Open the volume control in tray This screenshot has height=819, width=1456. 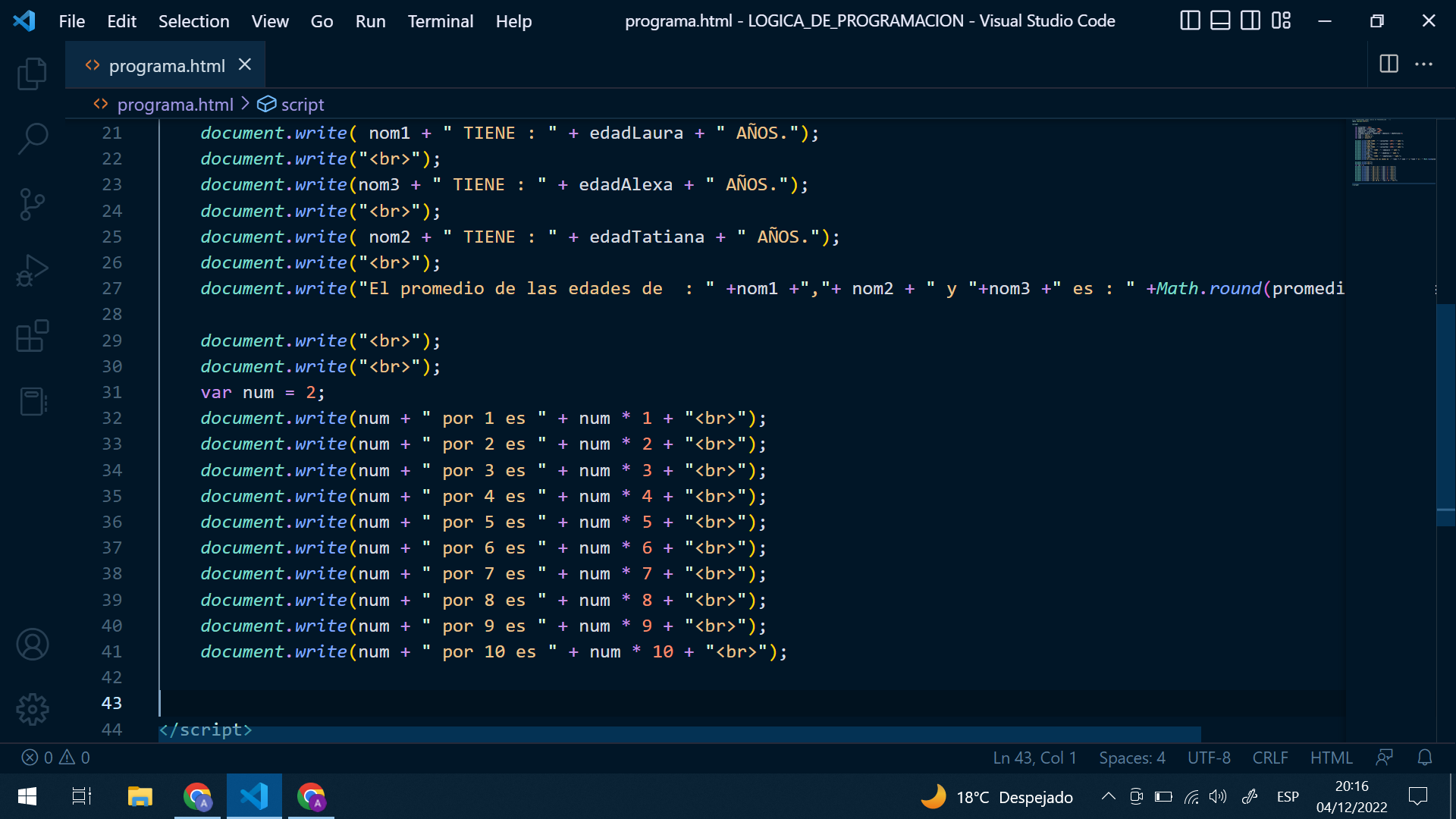click(1218, 796)
